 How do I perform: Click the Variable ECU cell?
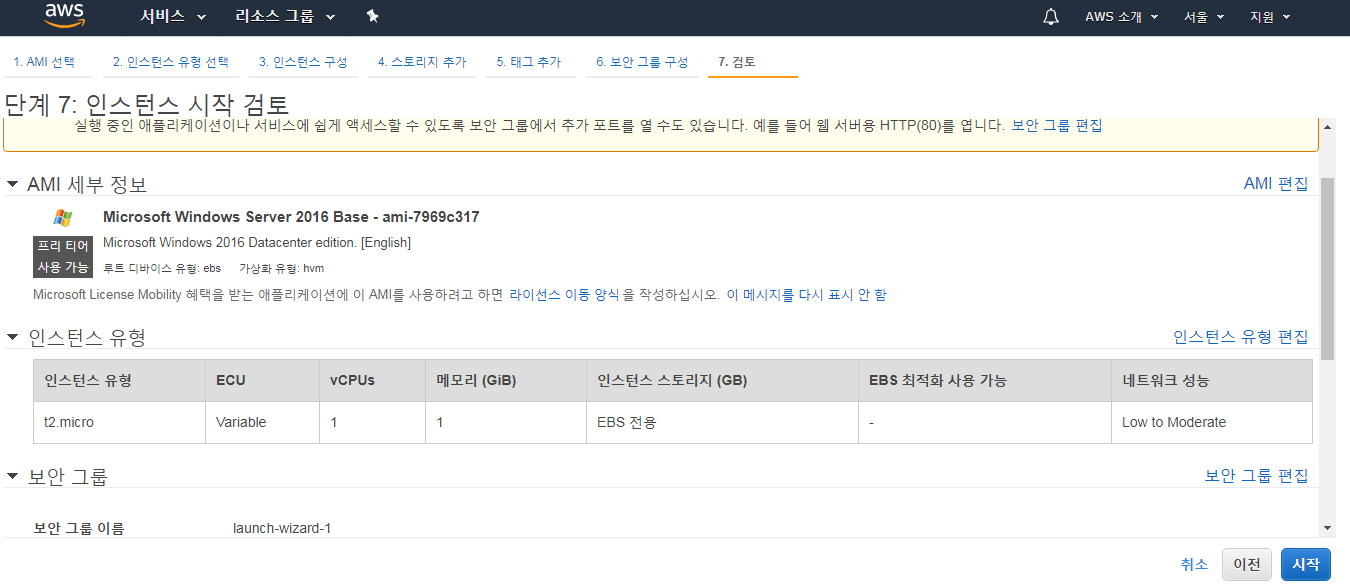pos(262,422)
